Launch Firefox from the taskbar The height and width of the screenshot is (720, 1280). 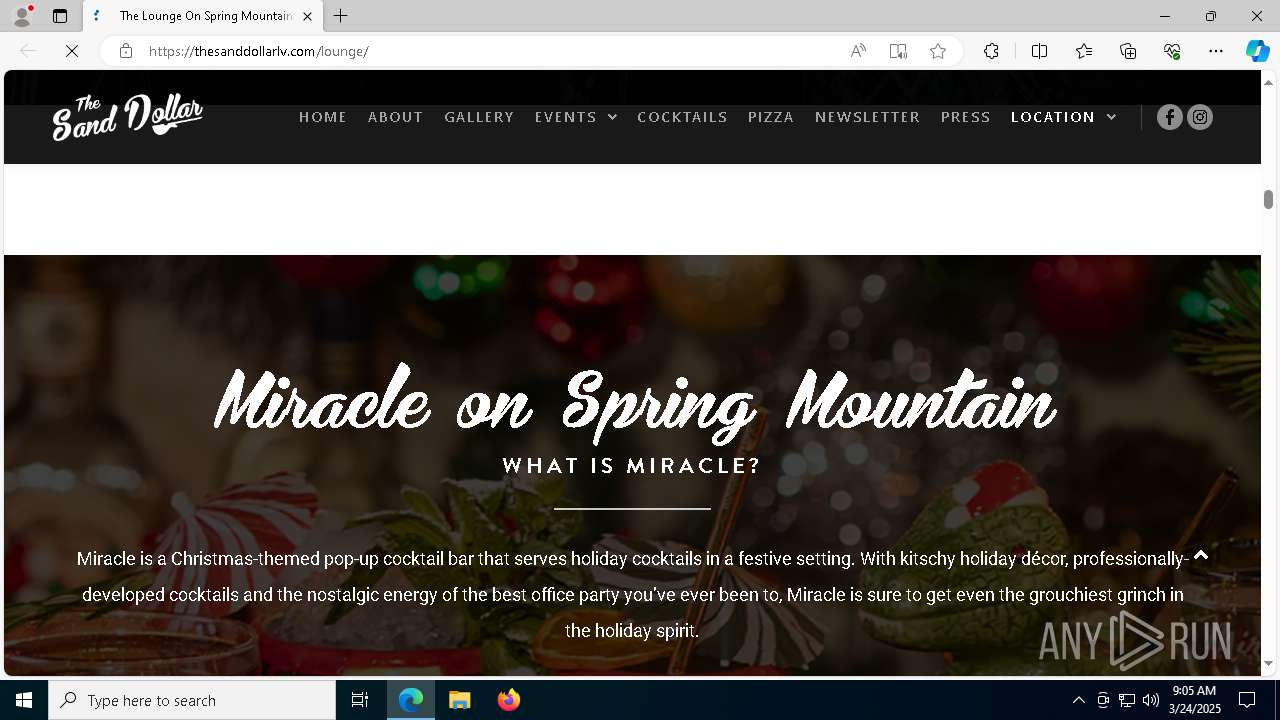click(509, 700)
